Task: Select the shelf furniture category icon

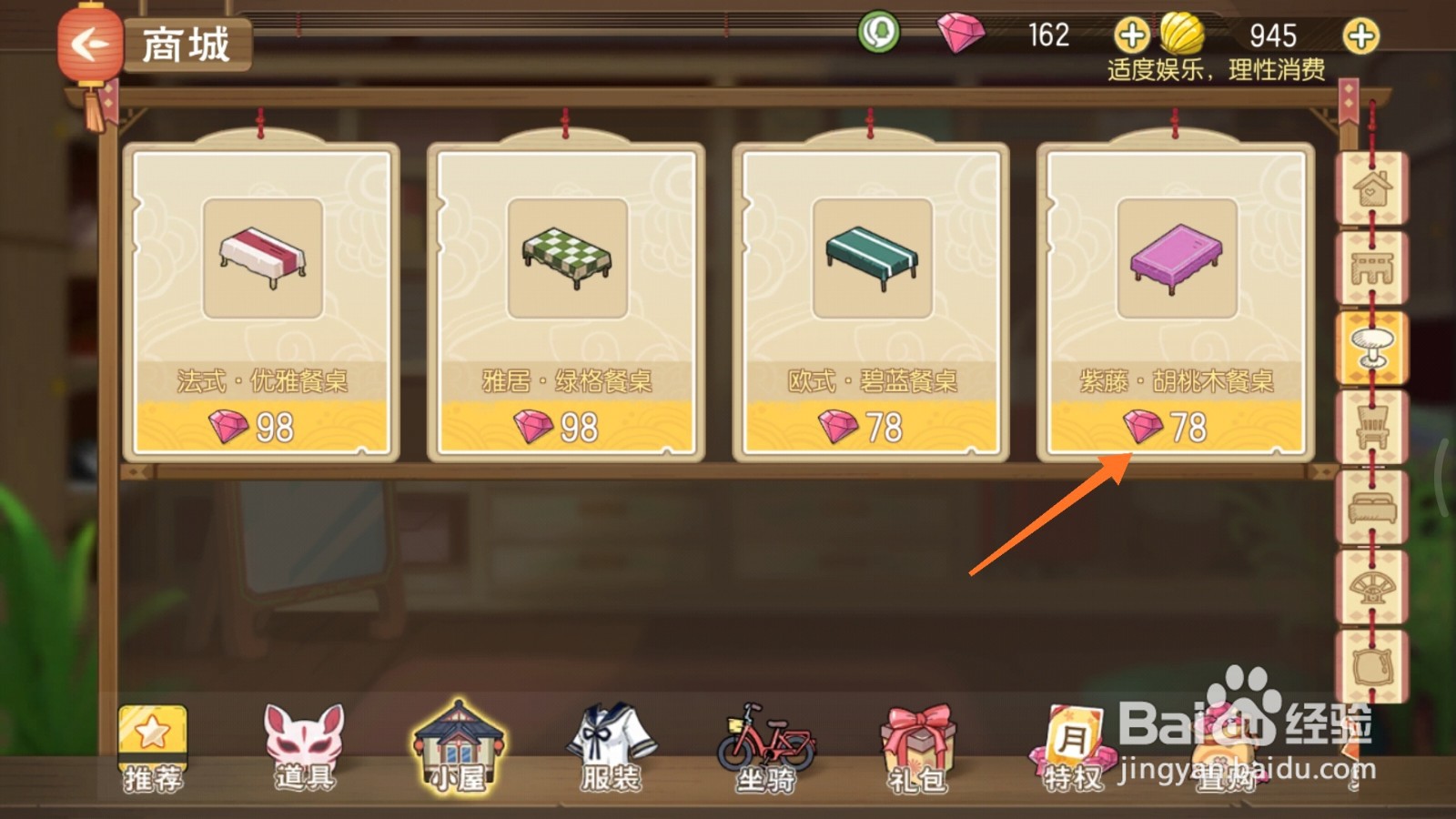Action: (x=1371, y=268)
